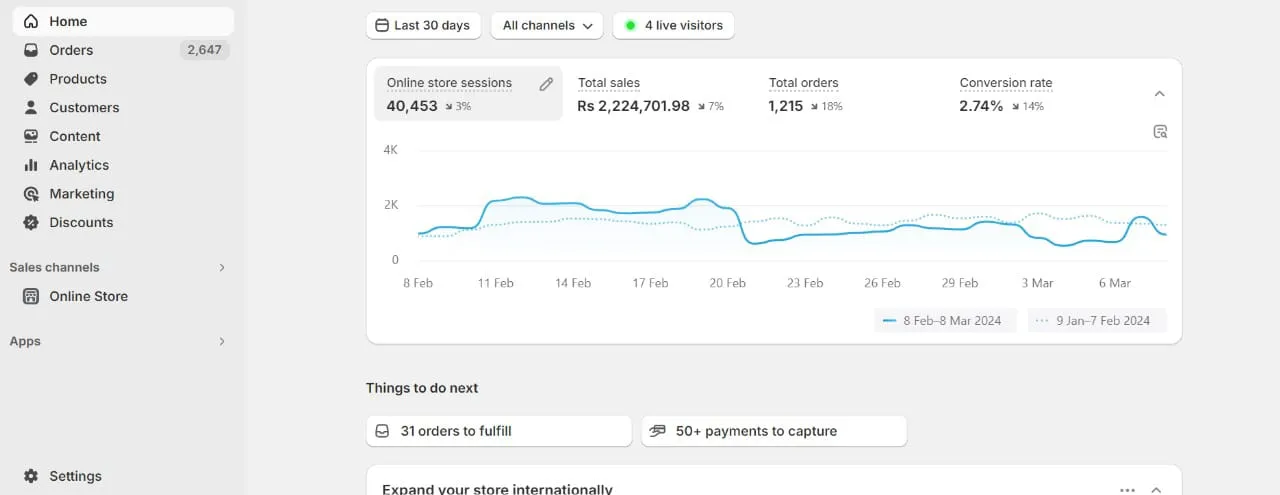Edit the Online store sessions metric pencil
Screen dimensions: 1280x495
pos(546,84)
